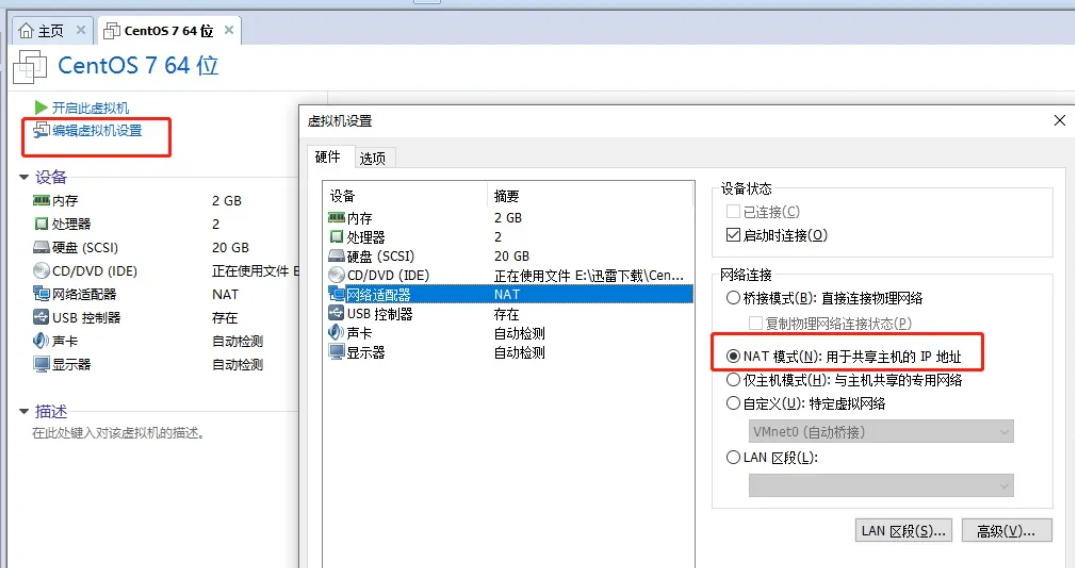Click the 处理器 icon in the main window device list

point(41,224)
